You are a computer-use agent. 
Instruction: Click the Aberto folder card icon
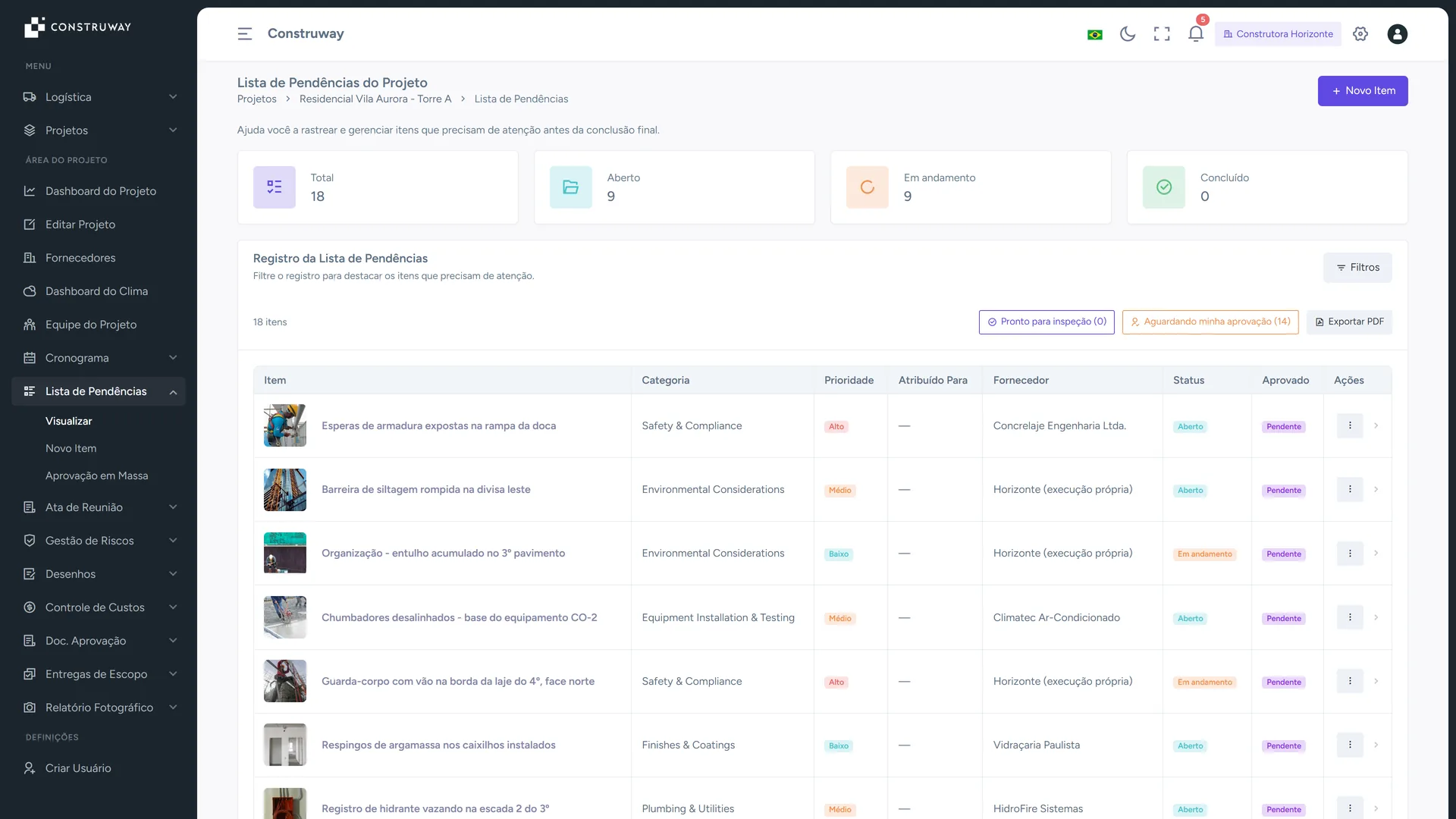tap(571, 187)
